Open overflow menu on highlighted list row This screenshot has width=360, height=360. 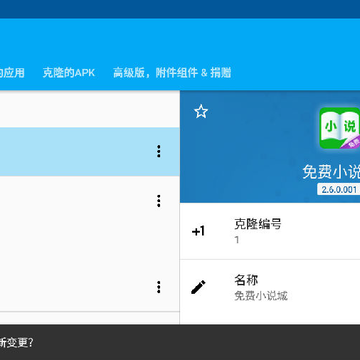[x=159, y=151]
